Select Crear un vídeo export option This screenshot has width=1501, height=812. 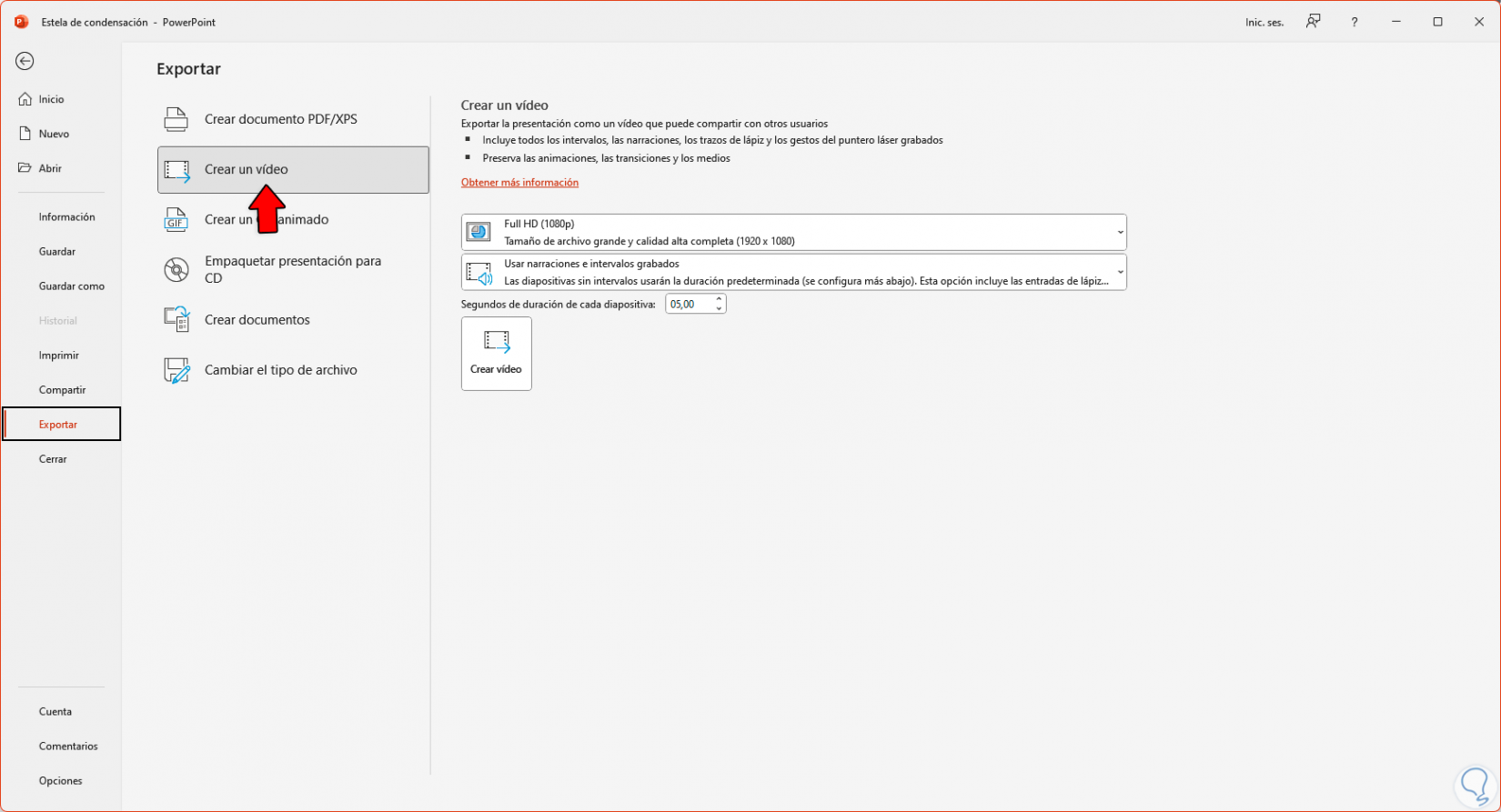point(293,170)
